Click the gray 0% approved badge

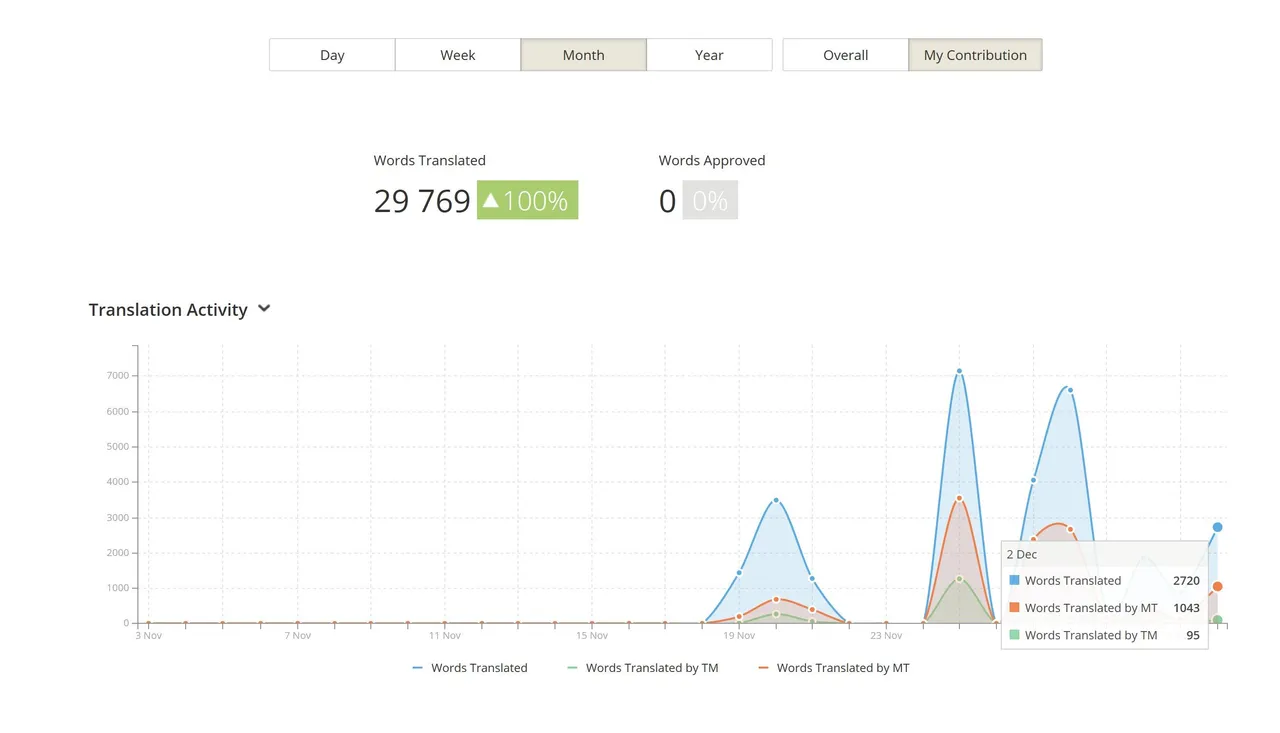pyautogui.click(x=710, y=200)
